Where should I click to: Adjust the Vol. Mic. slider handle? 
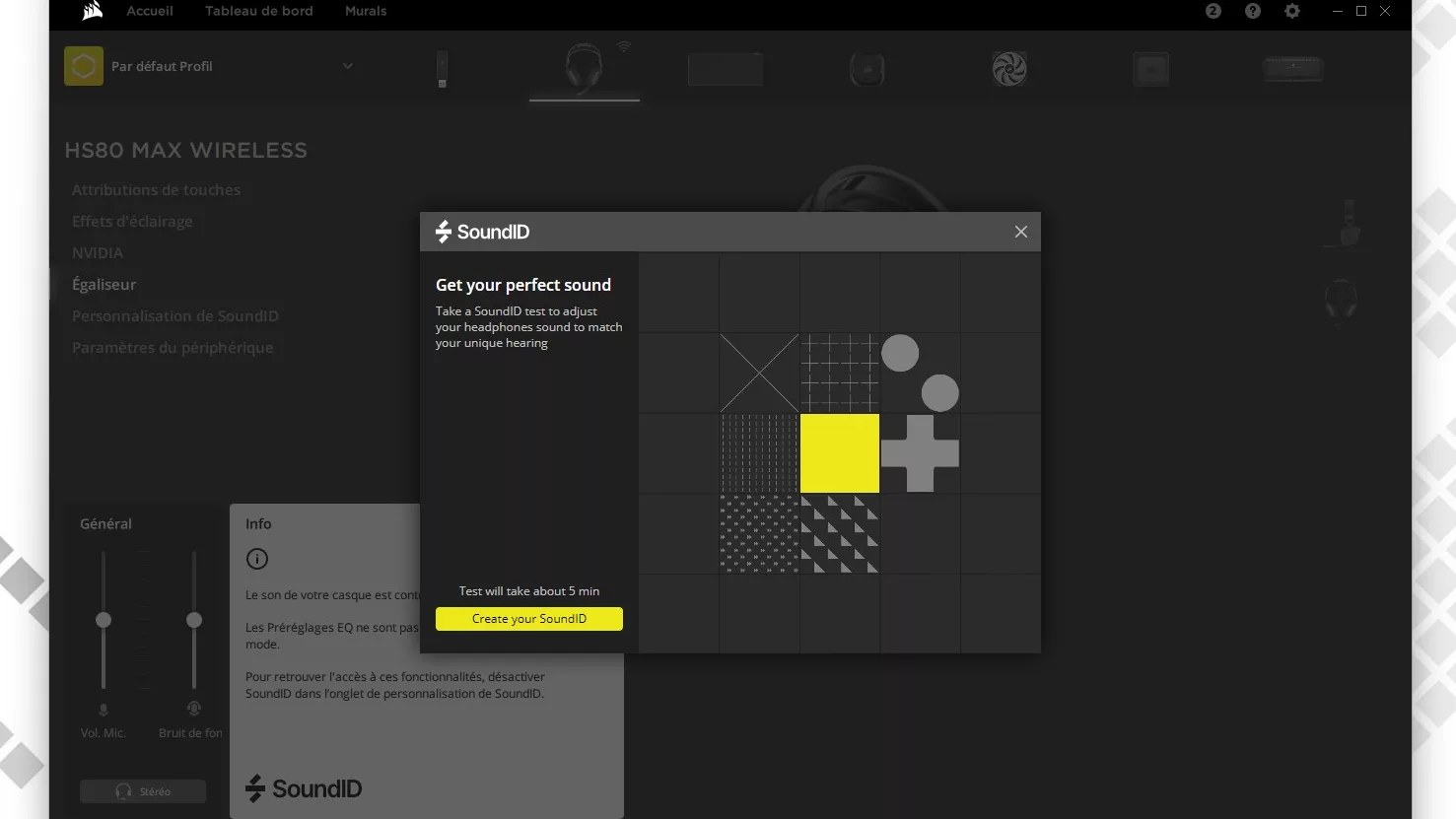coord(104,620)
